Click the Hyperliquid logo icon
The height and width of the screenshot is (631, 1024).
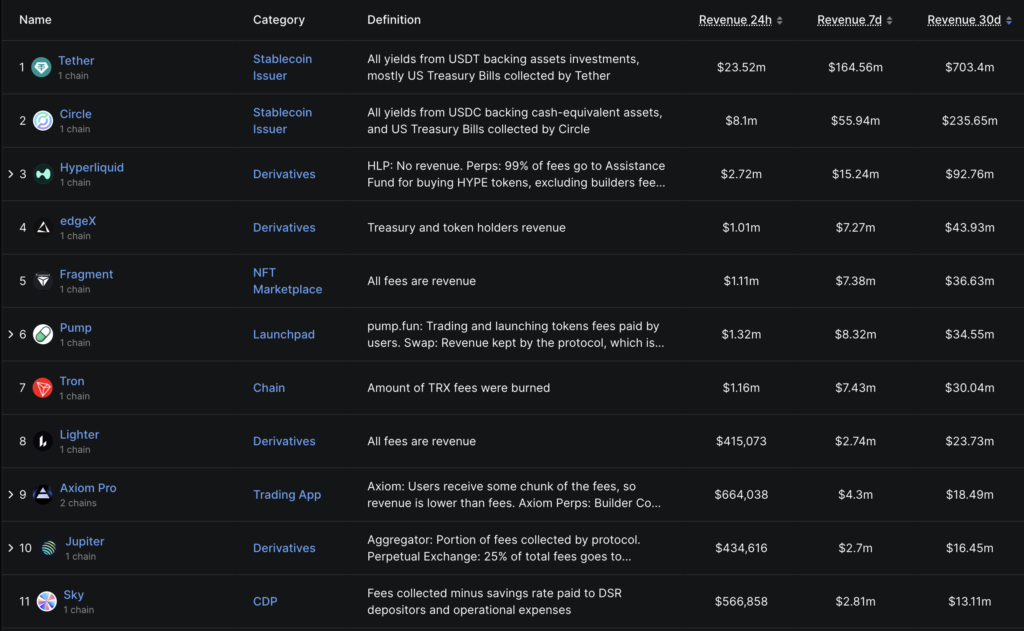tap(43, 174)
